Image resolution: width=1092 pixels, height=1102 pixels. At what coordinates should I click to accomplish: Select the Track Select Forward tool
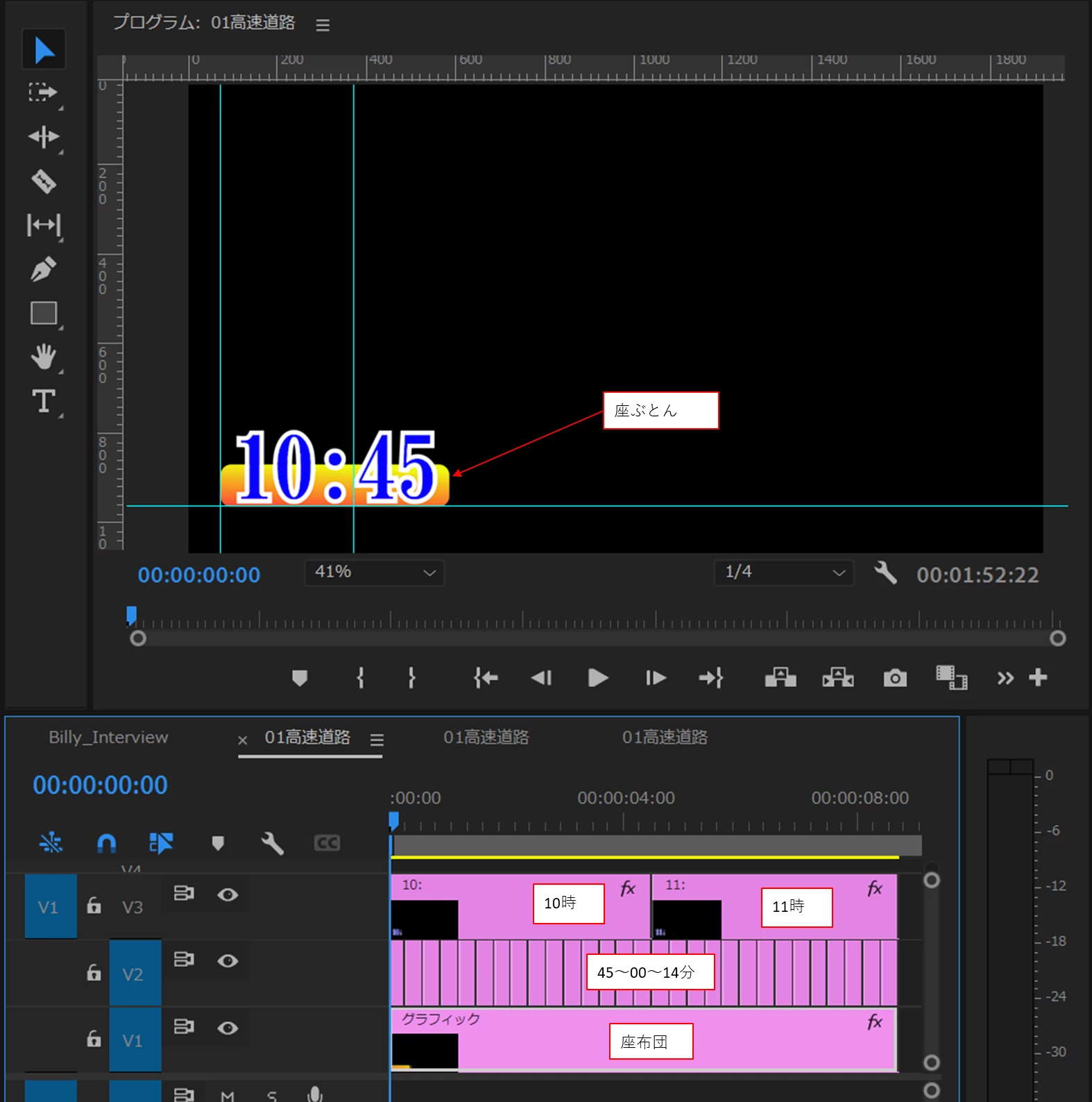click(44, 93)
